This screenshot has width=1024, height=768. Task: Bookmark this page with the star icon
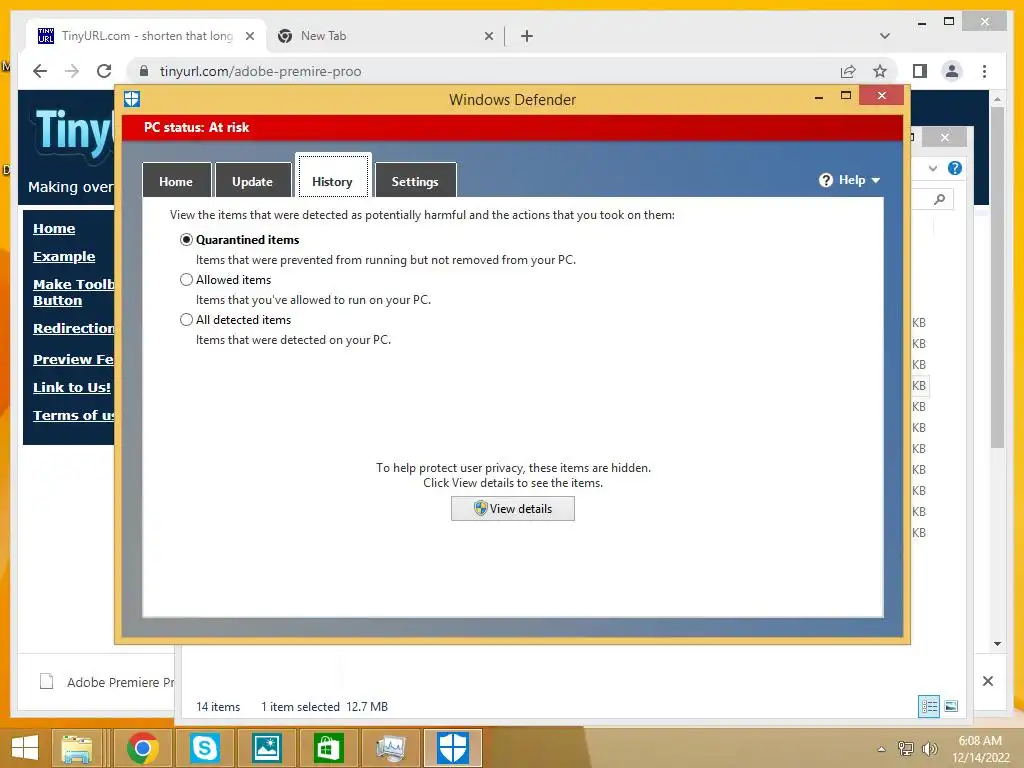[x=880, y=71]
